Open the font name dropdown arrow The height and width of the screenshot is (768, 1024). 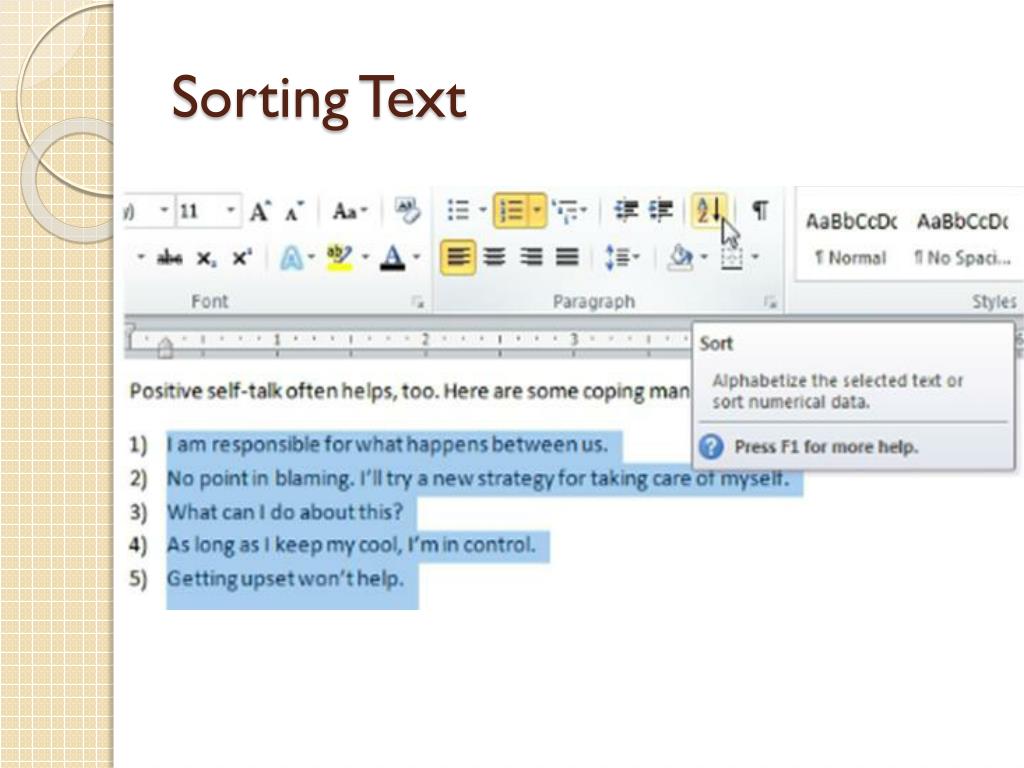point(165,210)
